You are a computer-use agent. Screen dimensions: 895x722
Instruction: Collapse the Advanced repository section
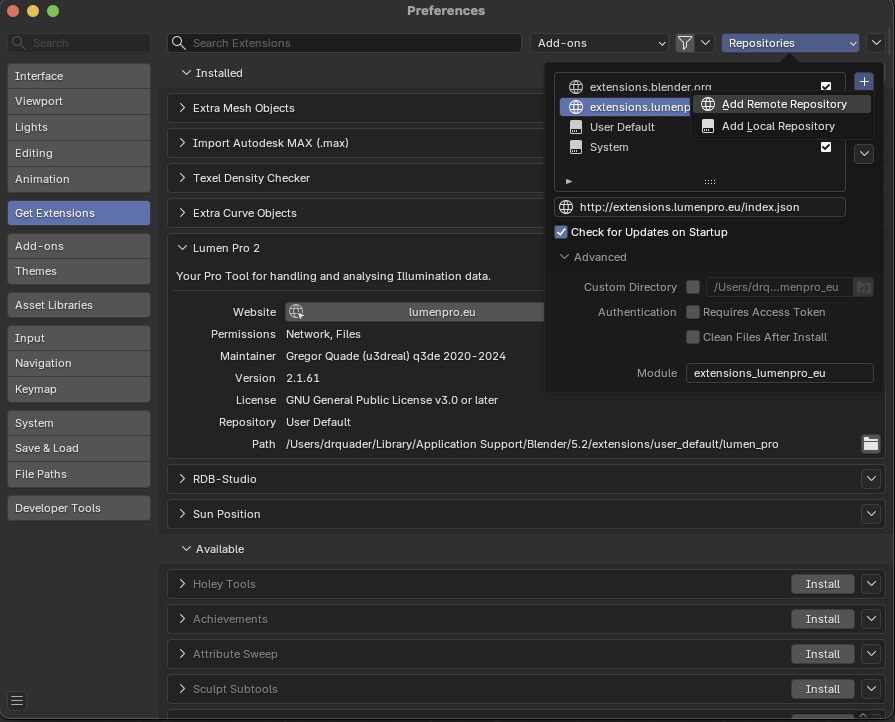tap(564, 257)
